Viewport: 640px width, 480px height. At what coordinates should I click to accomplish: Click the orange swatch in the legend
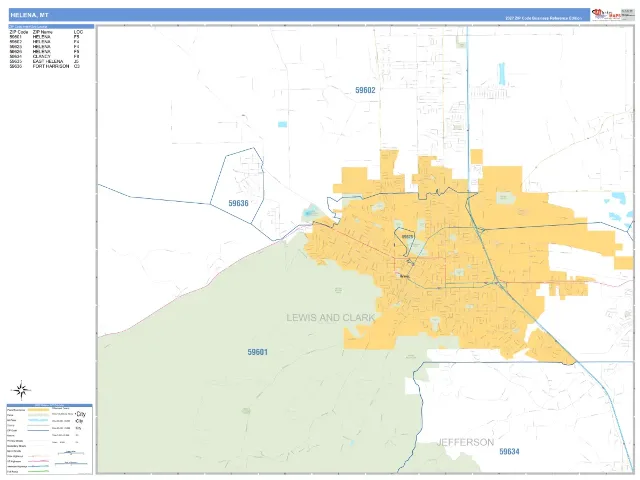click(x=38, y=410)
